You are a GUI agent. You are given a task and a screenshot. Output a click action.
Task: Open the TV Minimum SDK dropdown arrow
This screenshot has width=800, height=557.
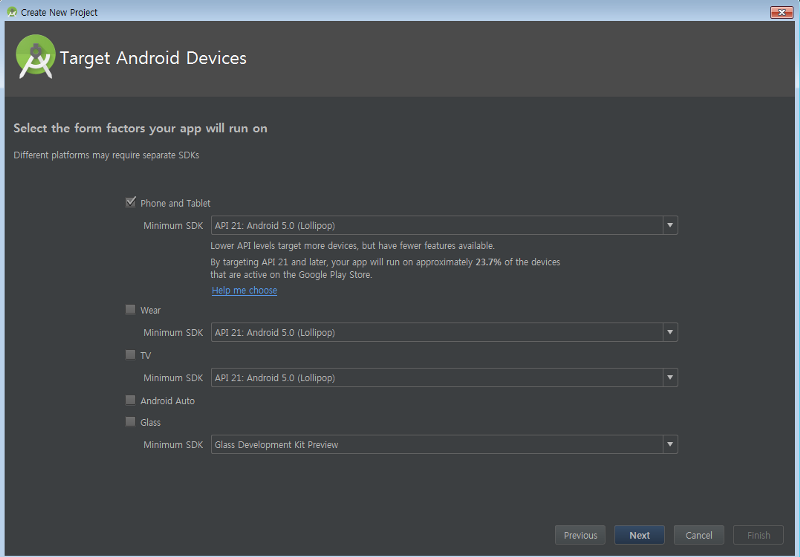click(670, 378)
